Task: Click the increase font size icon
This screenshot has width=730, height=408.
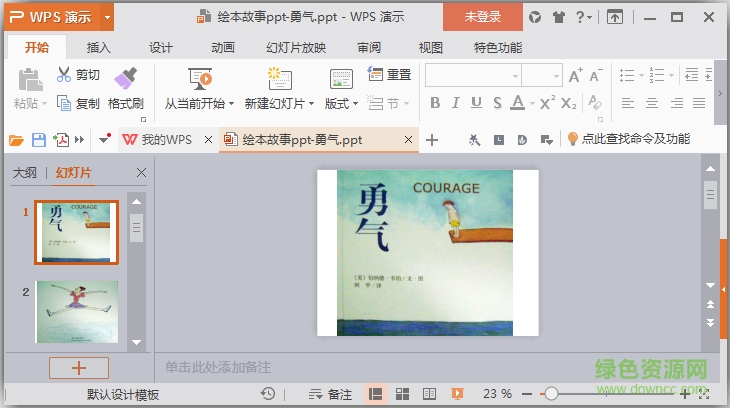Action: coord(576,75)
